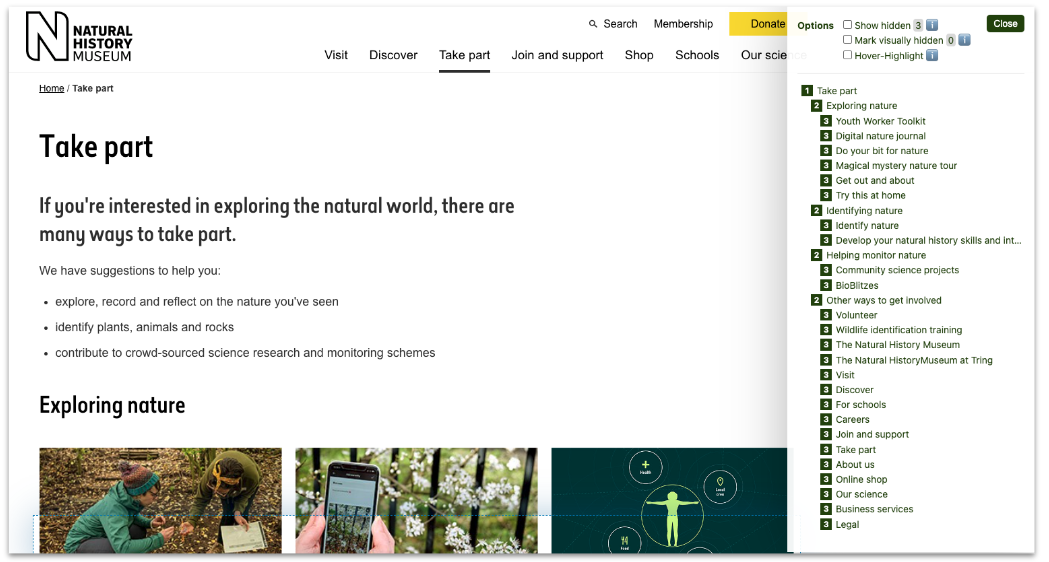Open the Search link in header

(620, 24)
